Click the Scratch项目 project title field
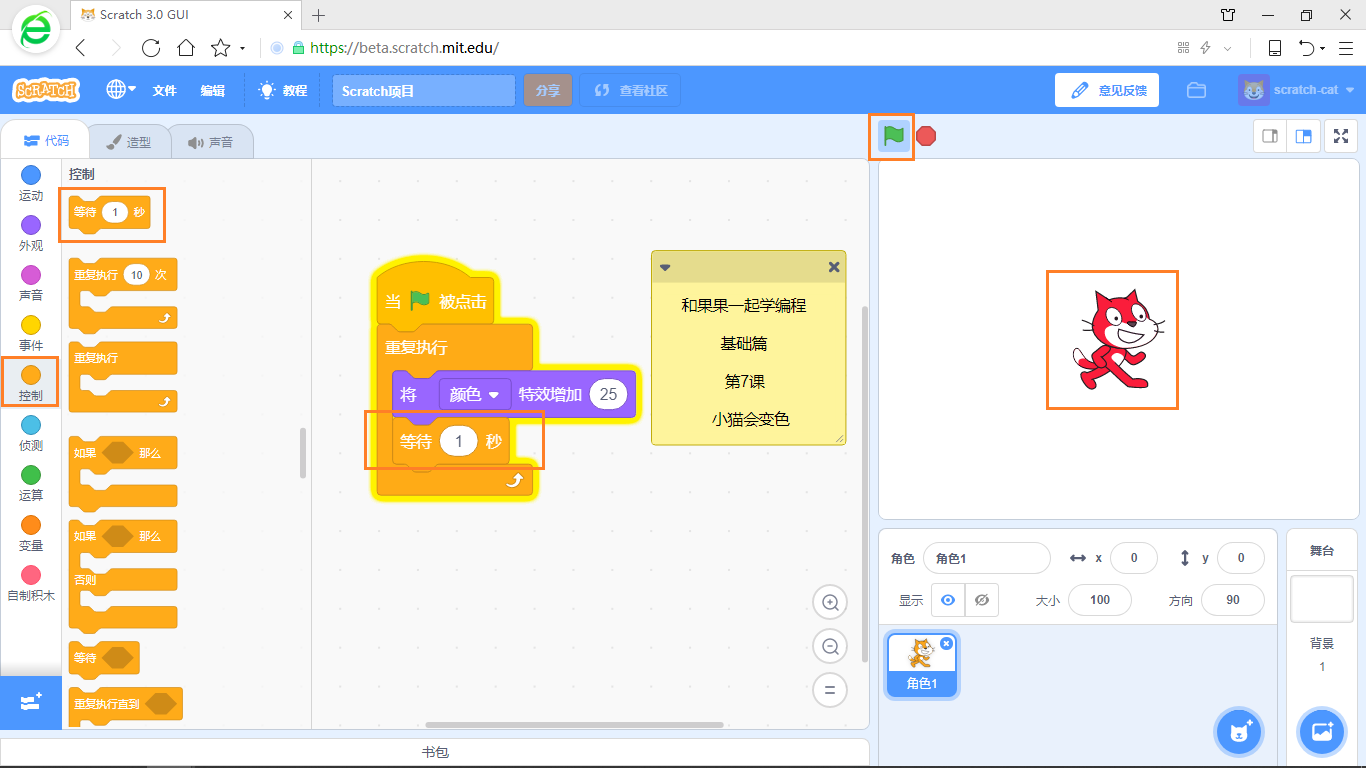This screenshot has width=1366, height=768. coord(424,90)
